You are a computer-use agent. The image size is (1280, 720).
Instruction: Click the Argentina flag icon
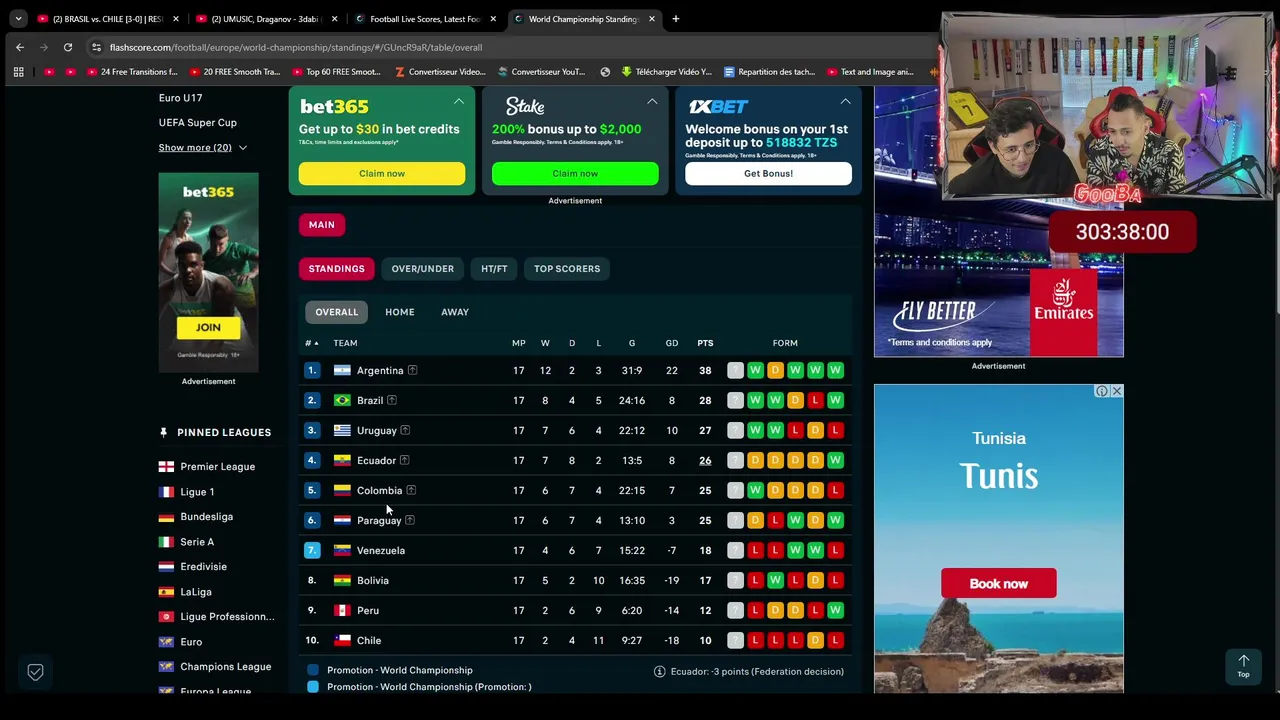342,371
